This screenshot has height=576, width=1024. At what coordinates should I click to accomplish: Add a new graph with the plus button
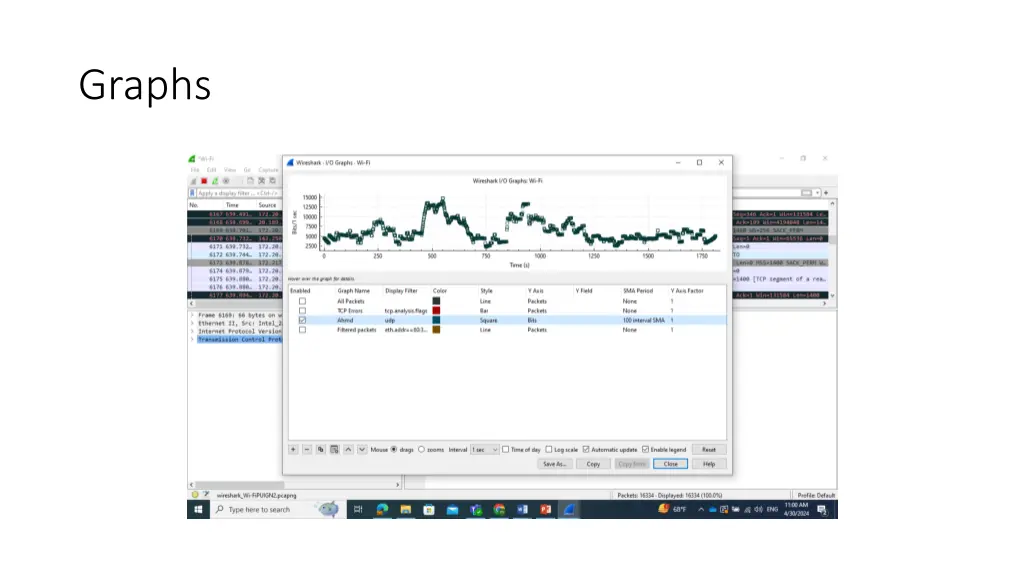tap(293, 449)
